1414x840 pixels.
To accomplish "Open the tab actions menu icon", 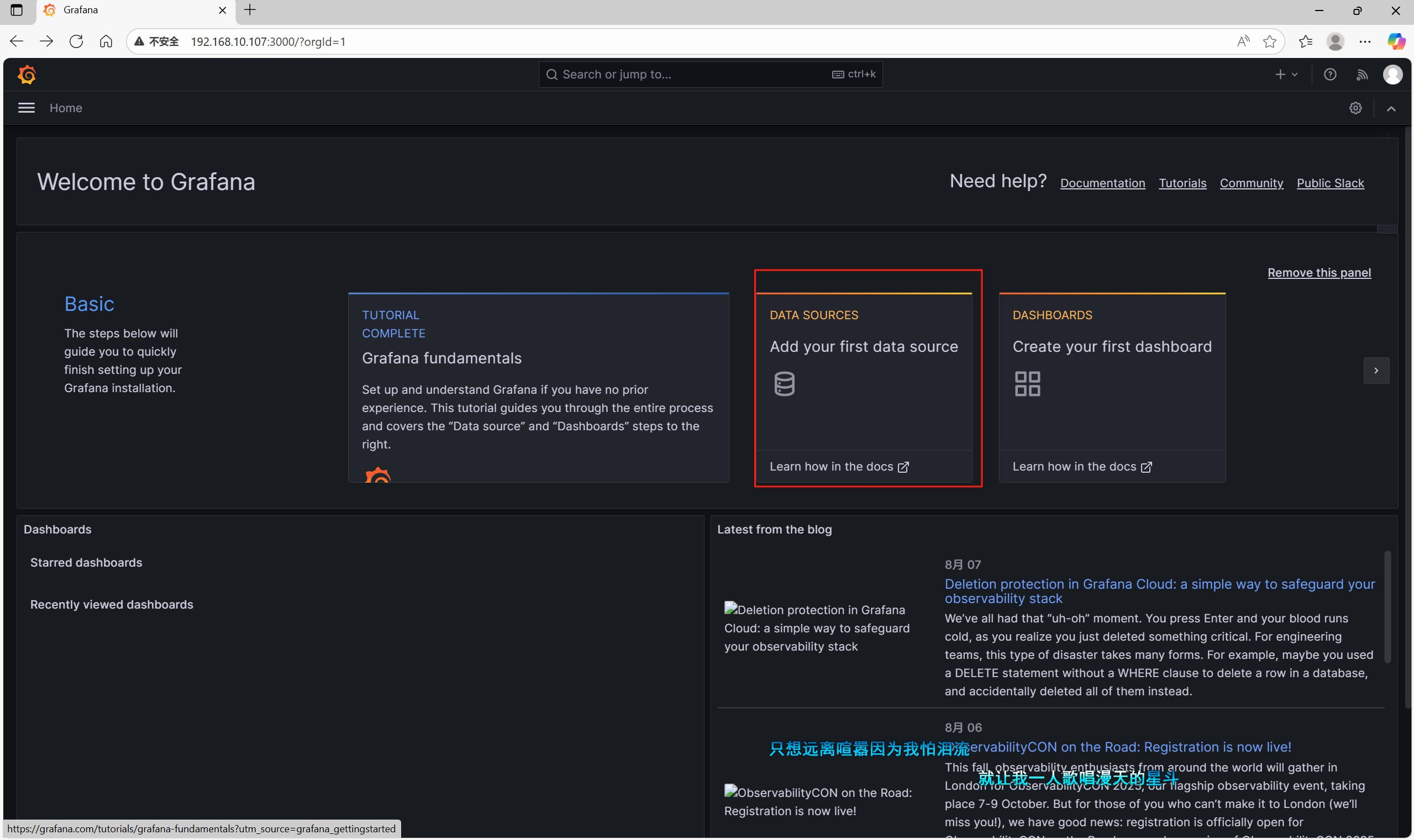I will coord(17,10).
